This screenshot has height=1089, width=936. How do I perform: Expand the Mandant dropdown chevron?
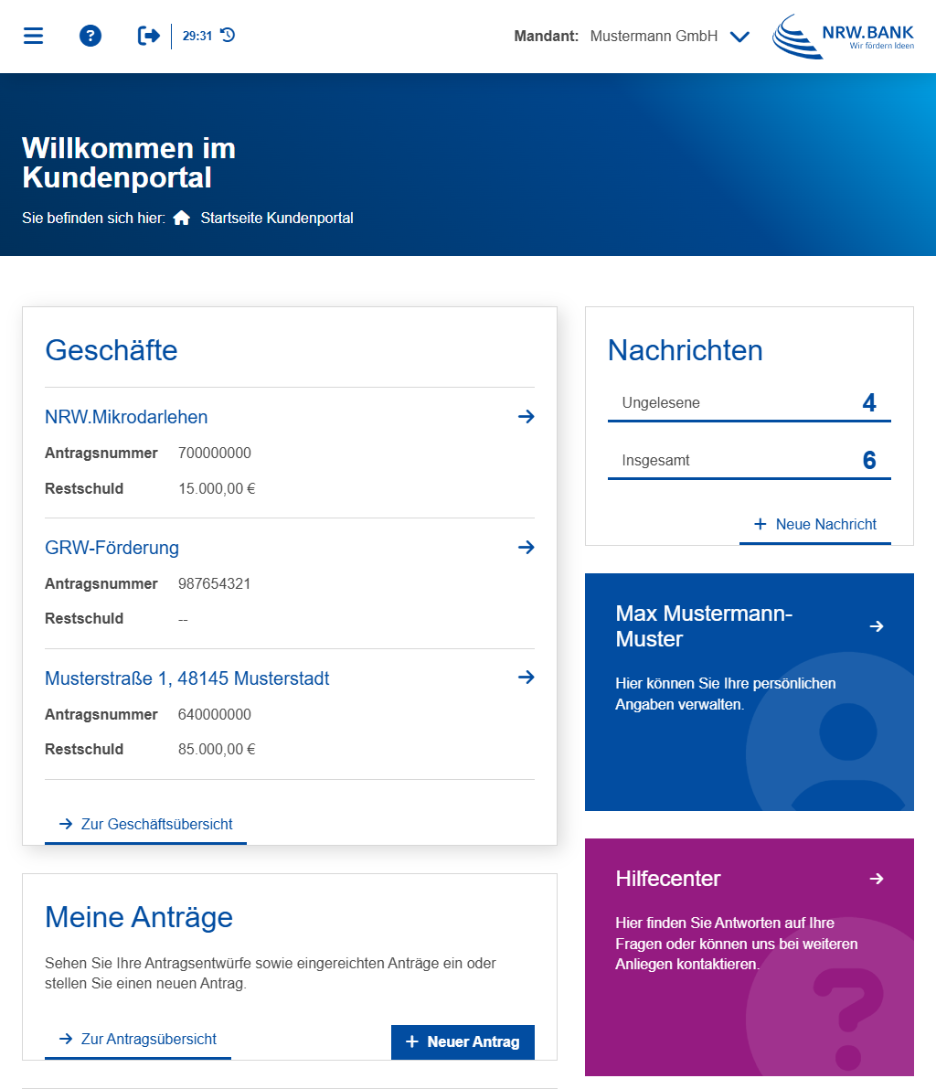point(739,36)
